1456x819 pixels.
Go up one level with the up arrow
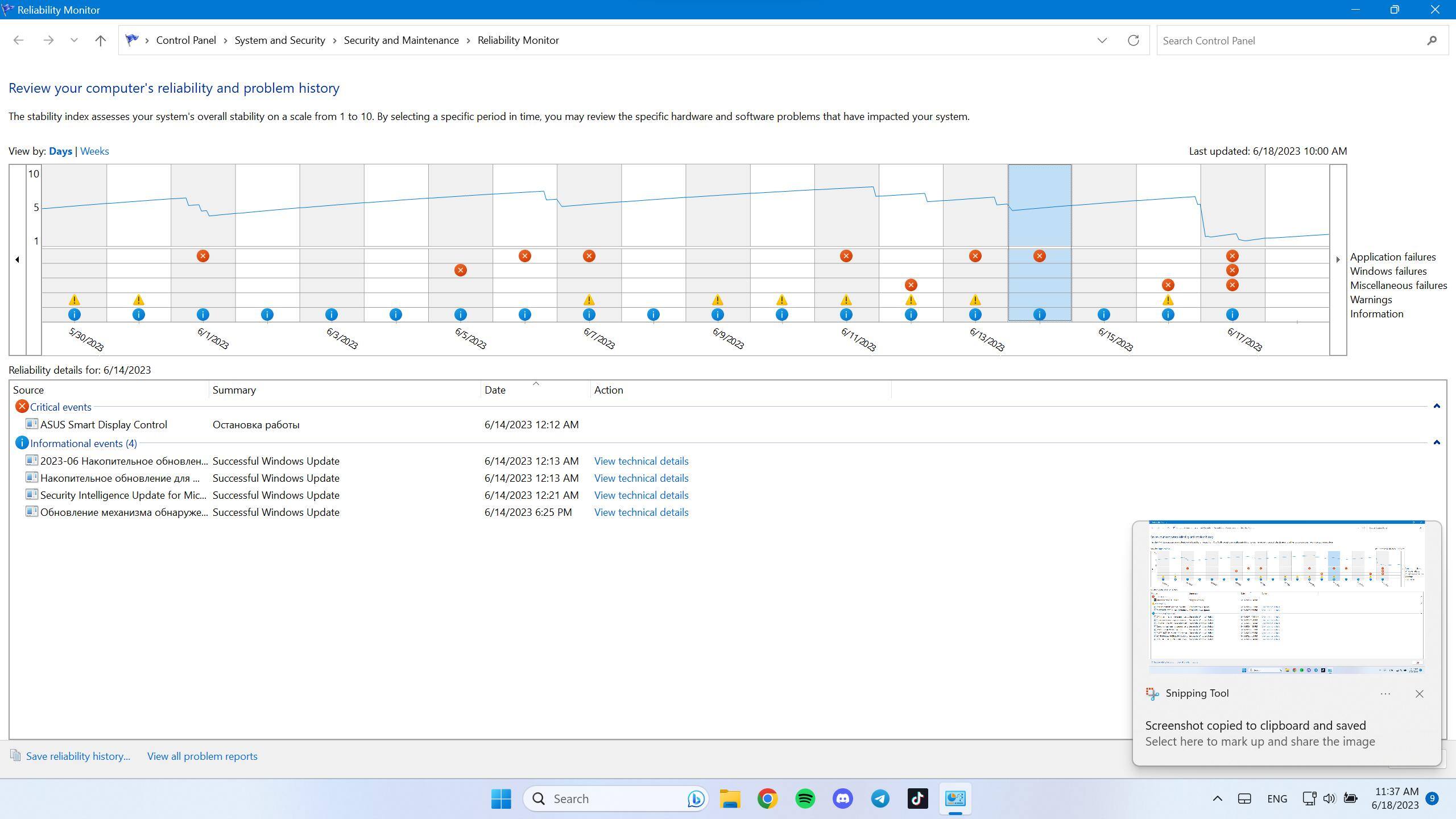click(x=100, y=40)
